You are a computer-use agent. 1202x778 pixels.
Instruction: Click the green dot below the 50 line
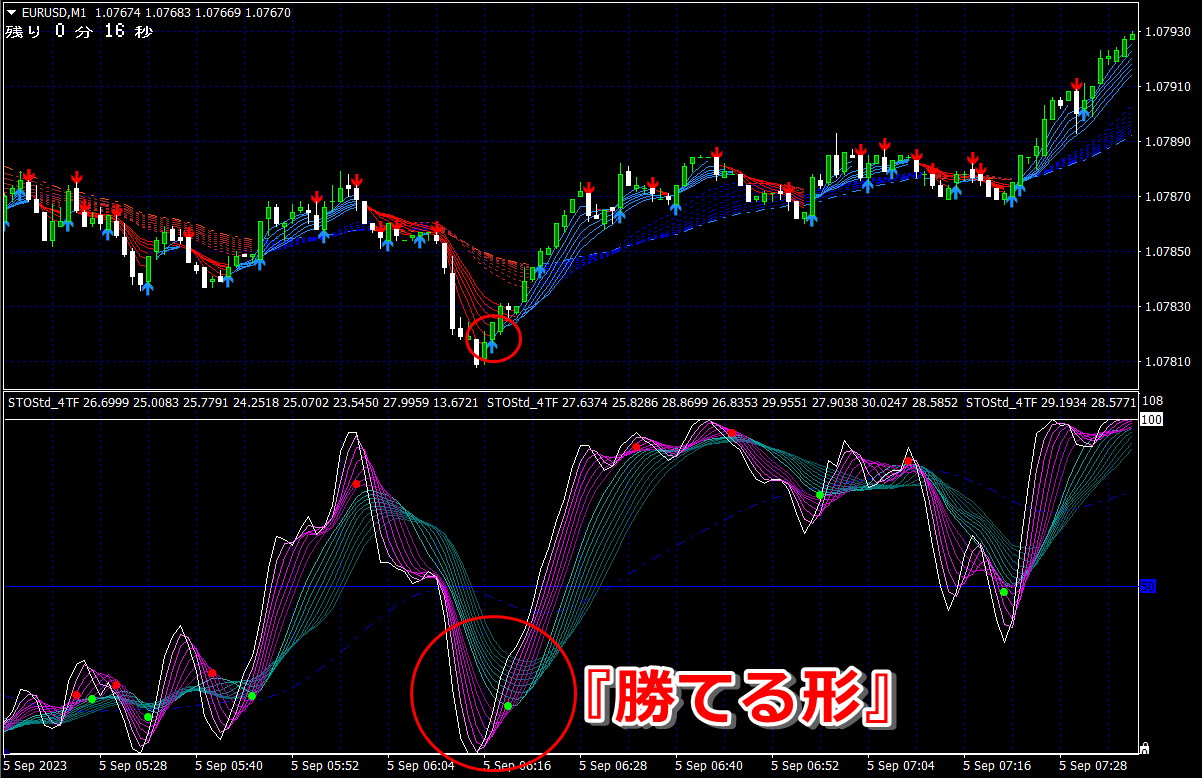(x=1004, y=592)
